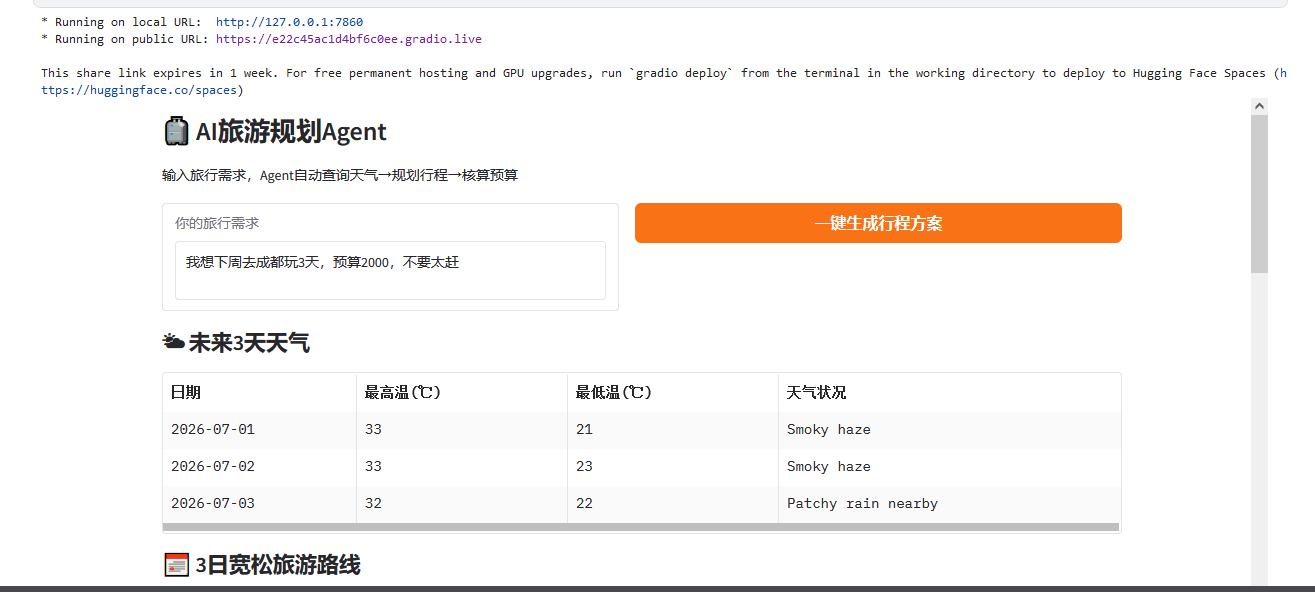1315x592 pixels.
Task: Click the 日期 column header
Action: click(x=260, y=392)
